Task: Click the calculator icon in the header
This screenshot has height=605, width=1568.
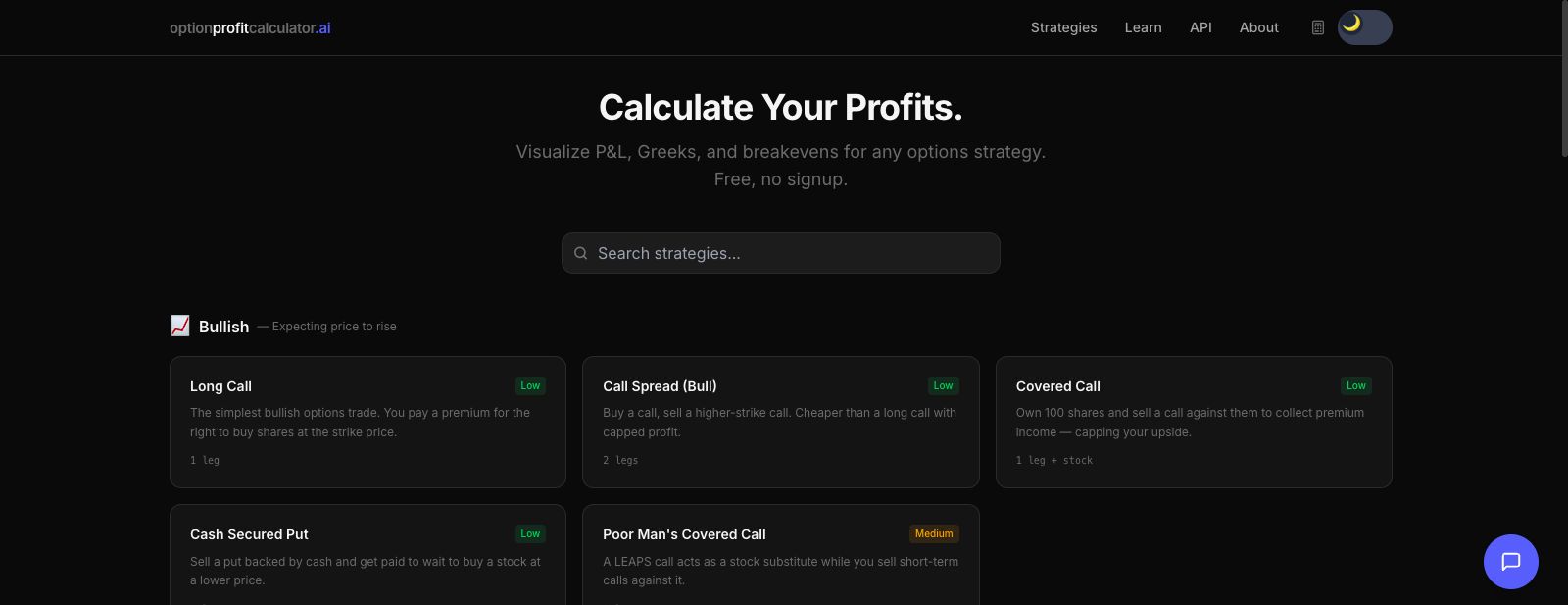Action: pyautogui.click(x=1318, y=27)
